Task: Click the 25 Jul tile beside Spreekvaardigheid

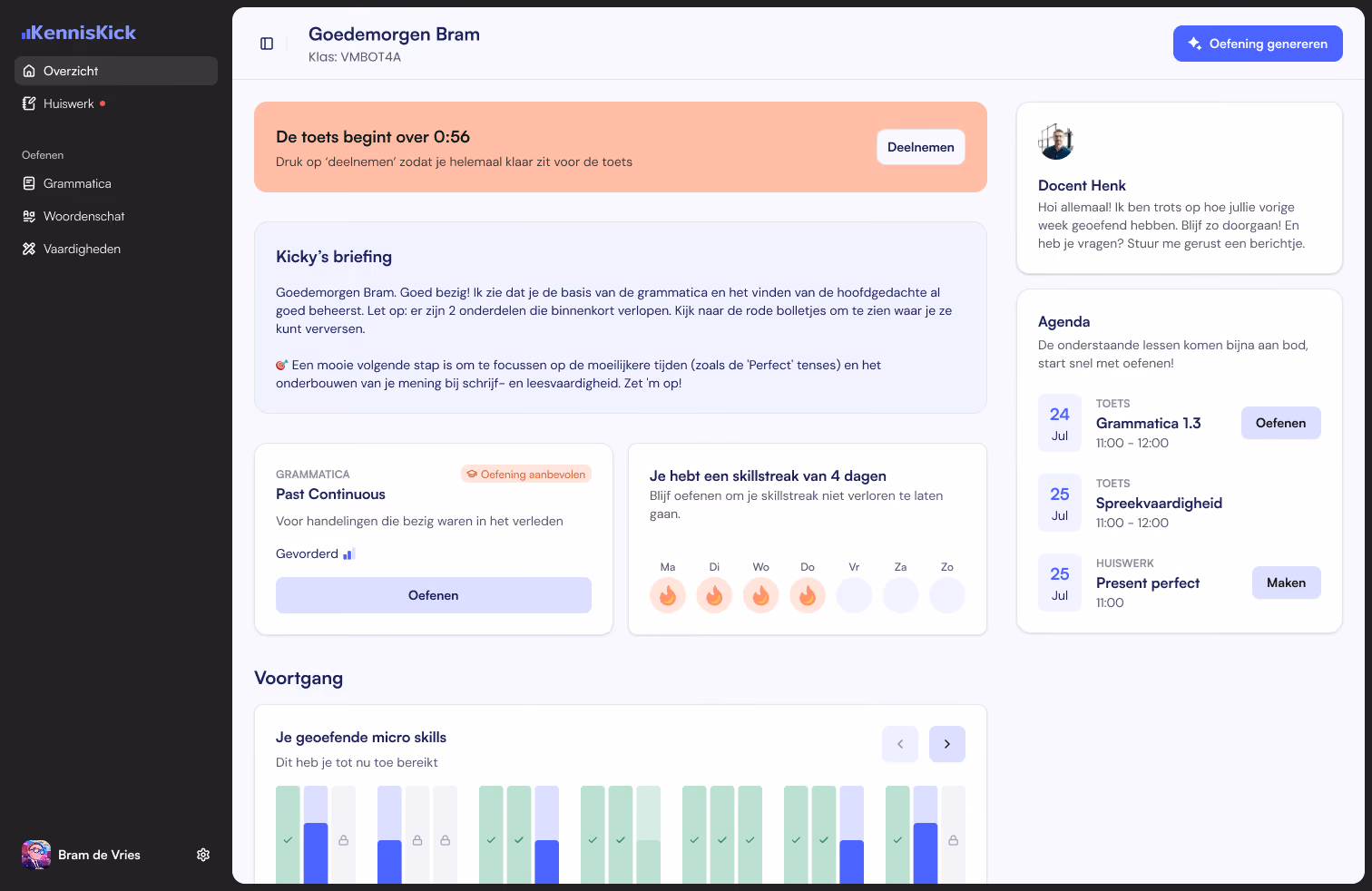Action: point(1060,503)
